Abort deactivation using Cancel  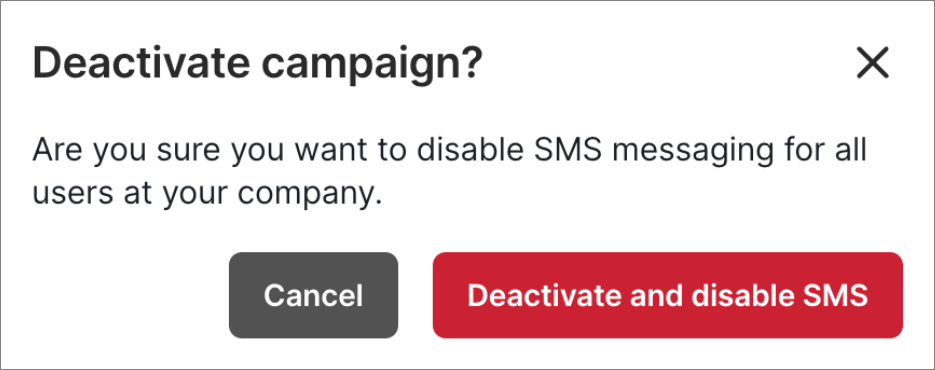(314, 295)
